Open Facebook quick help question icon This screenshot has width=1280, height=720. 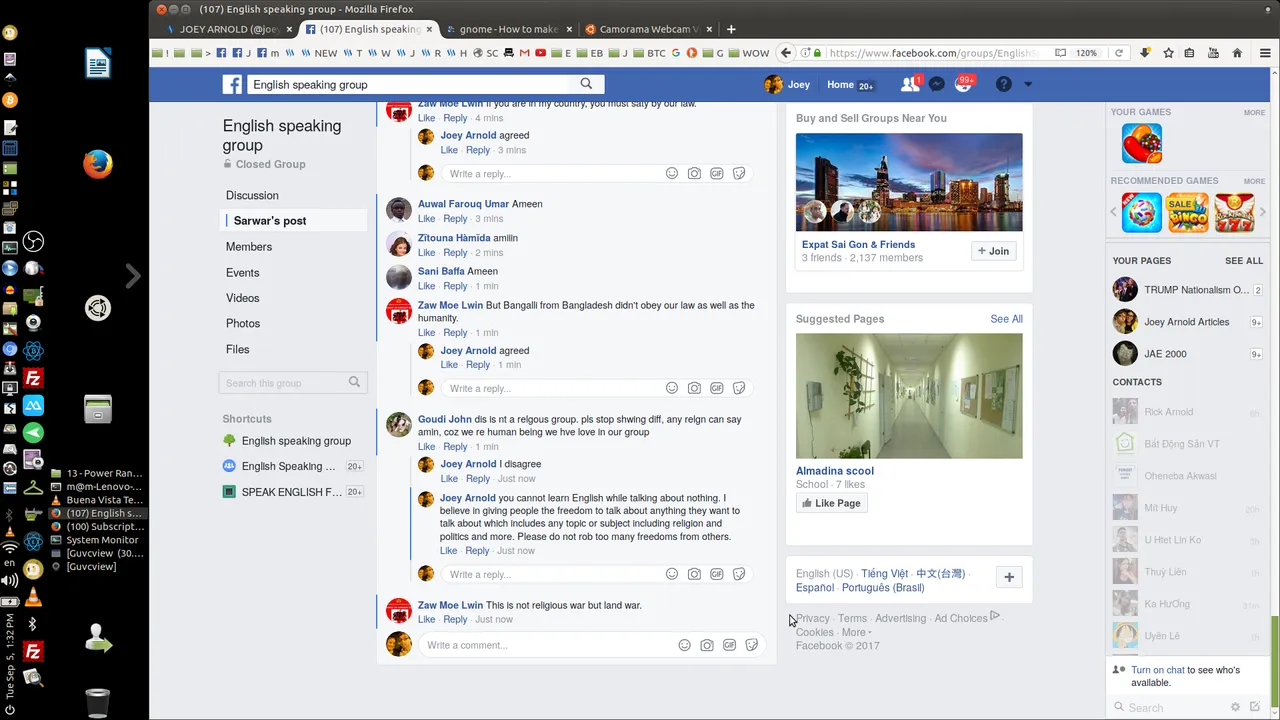pyautogui.click(x=1003, y=85)
